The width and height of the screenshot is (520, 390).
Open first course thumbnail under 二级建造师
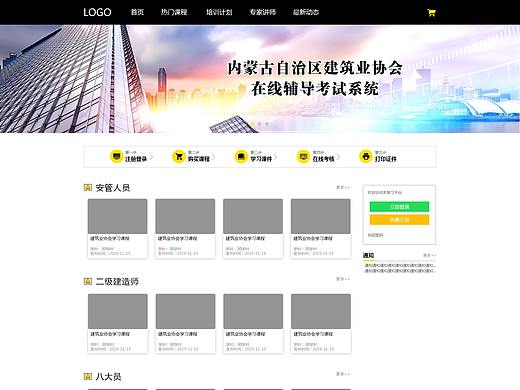point(118,311)
